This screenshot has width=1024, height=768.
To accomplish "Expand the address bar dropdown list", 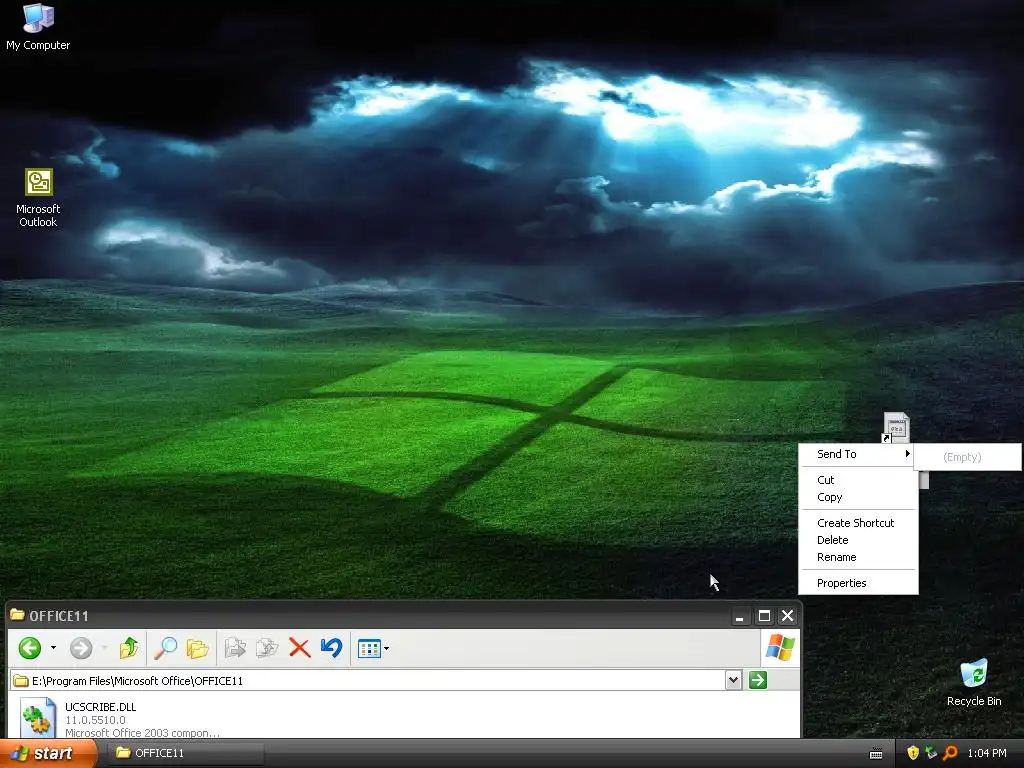I will tap(733, 680).
